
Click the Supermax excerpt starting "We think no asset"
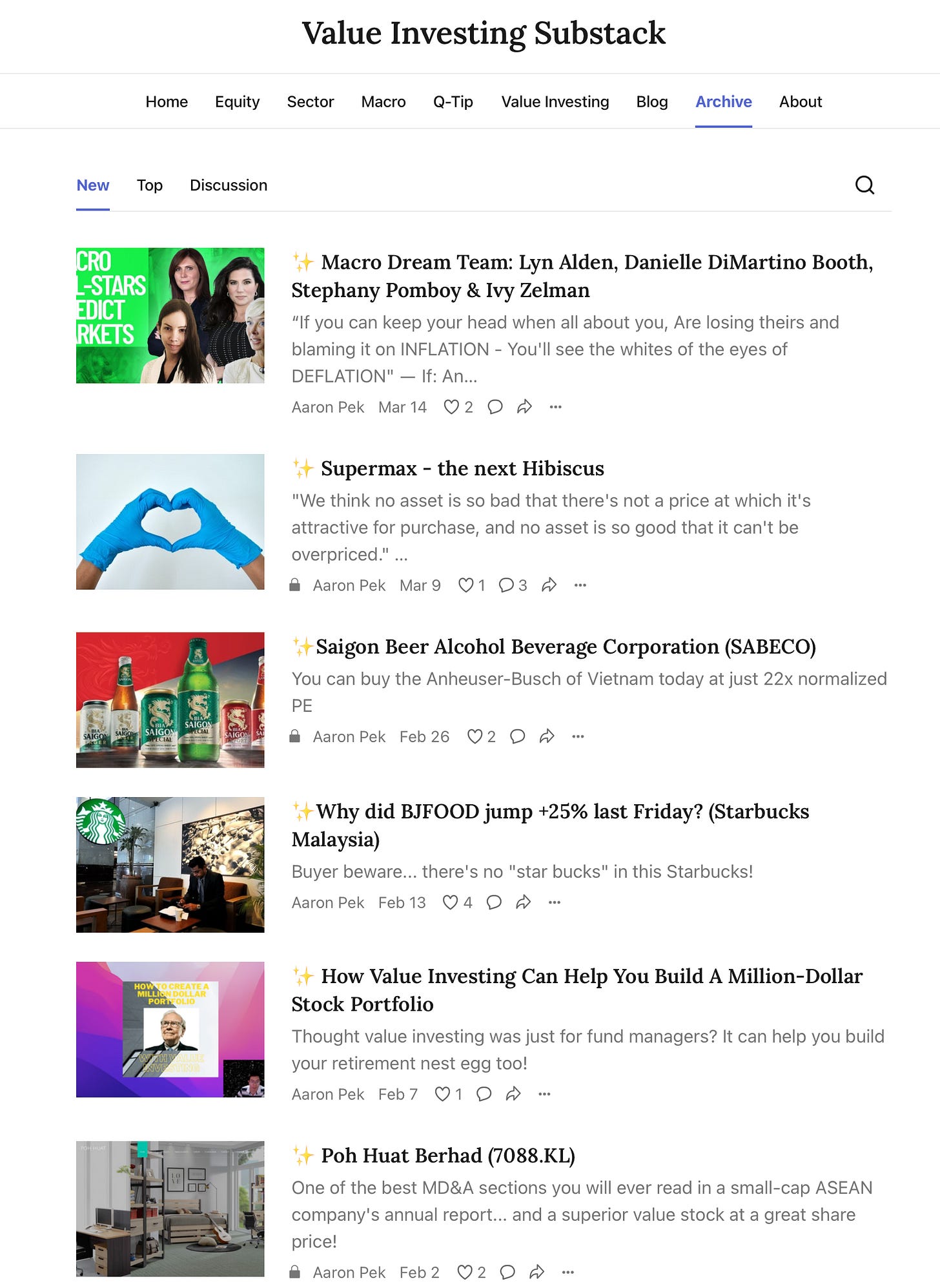[x=551, y=528]
